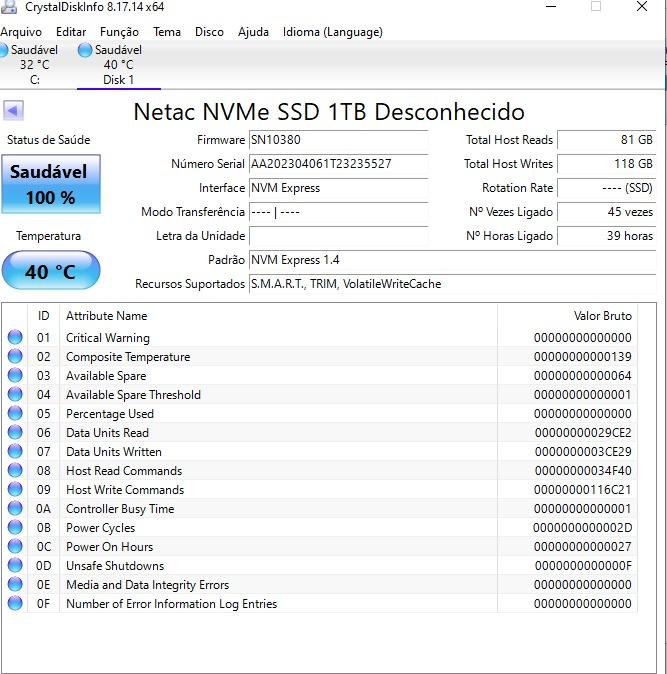Select the Critical Warning attribute name

click(108, 338)
